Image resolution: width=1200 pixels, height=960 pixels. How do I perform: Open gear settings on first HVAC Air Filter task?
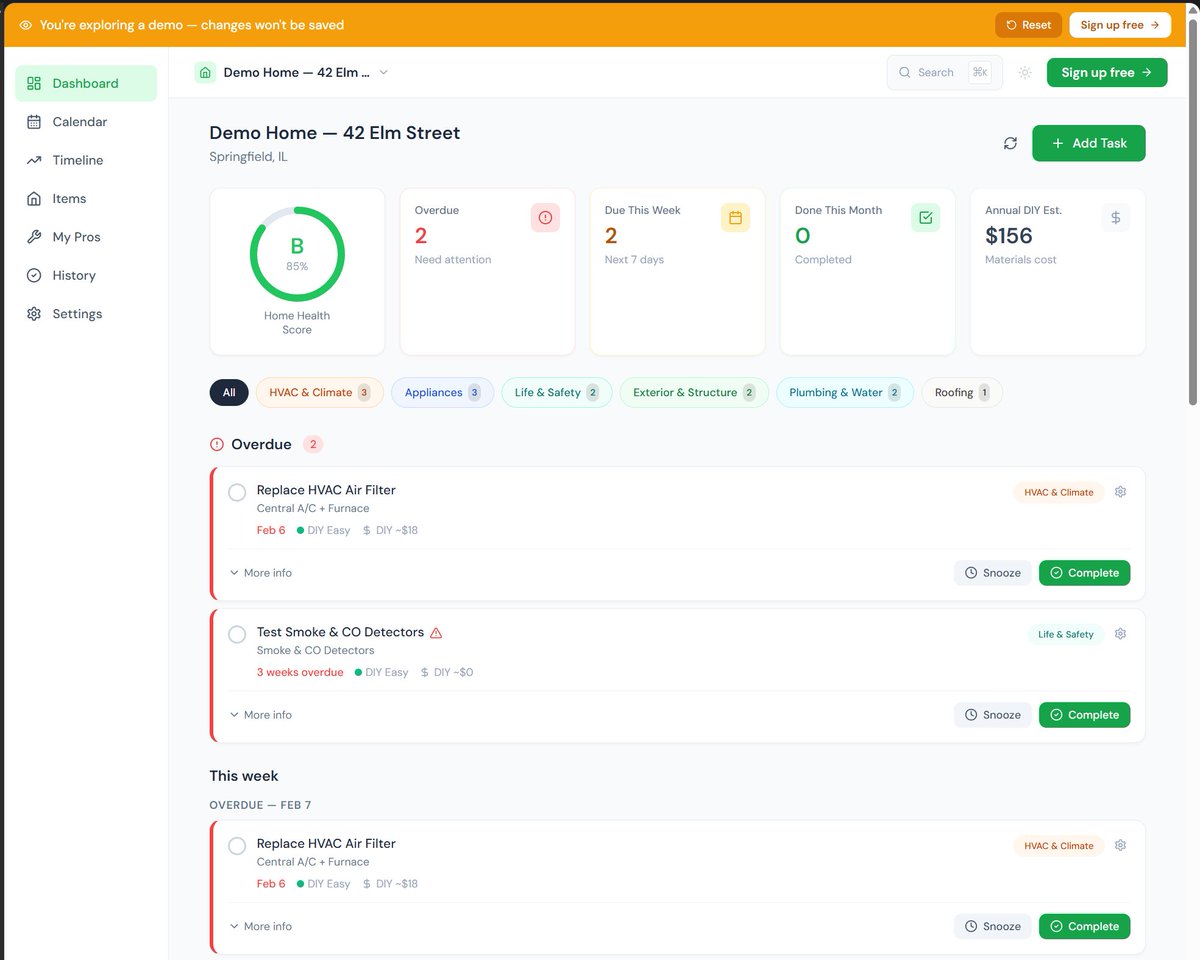1120,492
